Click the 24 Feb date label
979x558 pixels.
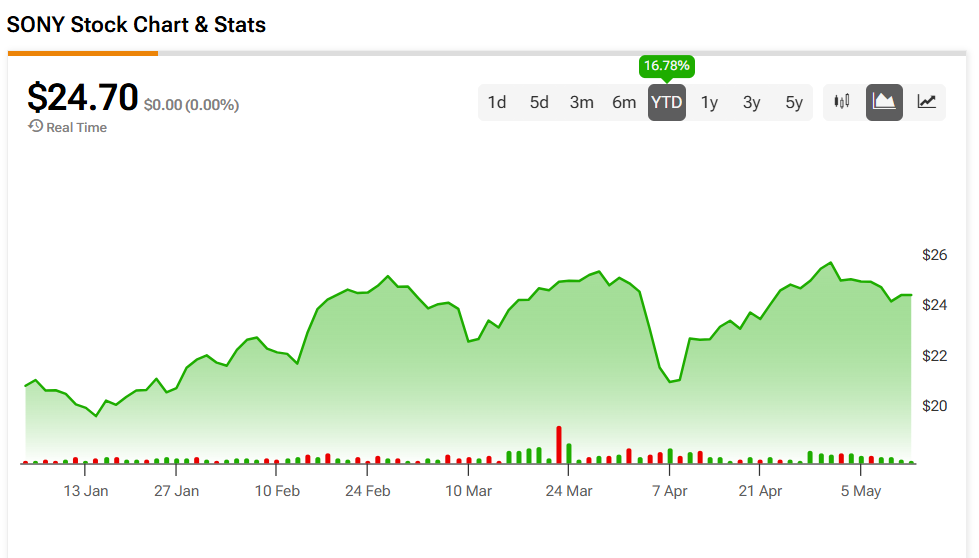tap(368, 491)
